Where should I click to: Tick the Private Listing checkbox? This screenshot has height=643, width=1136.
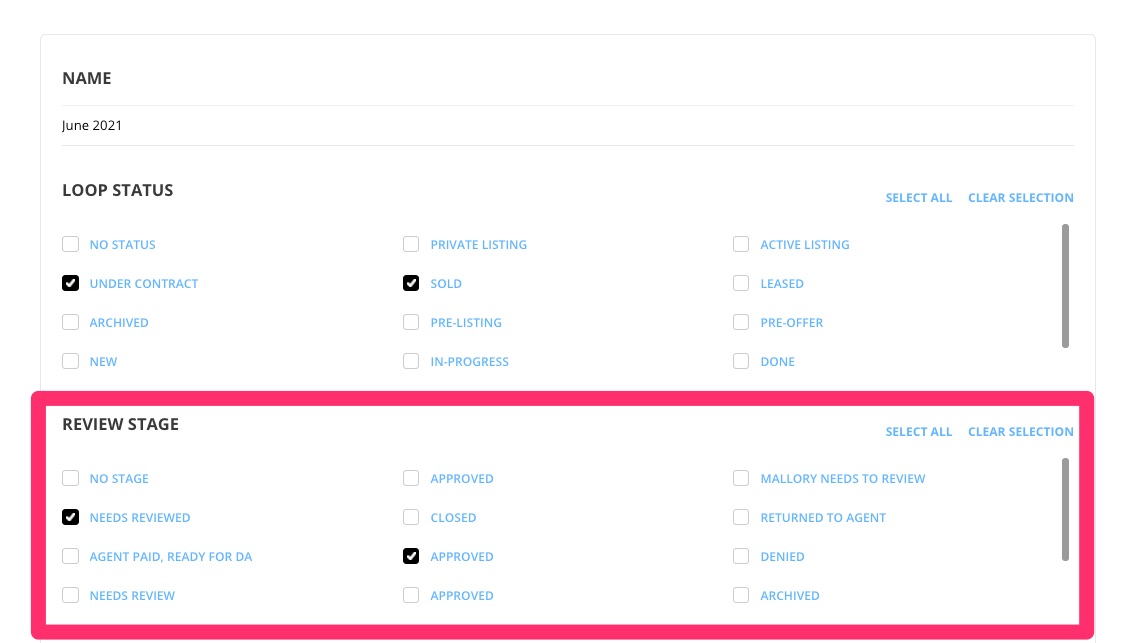tap(411, 245)
